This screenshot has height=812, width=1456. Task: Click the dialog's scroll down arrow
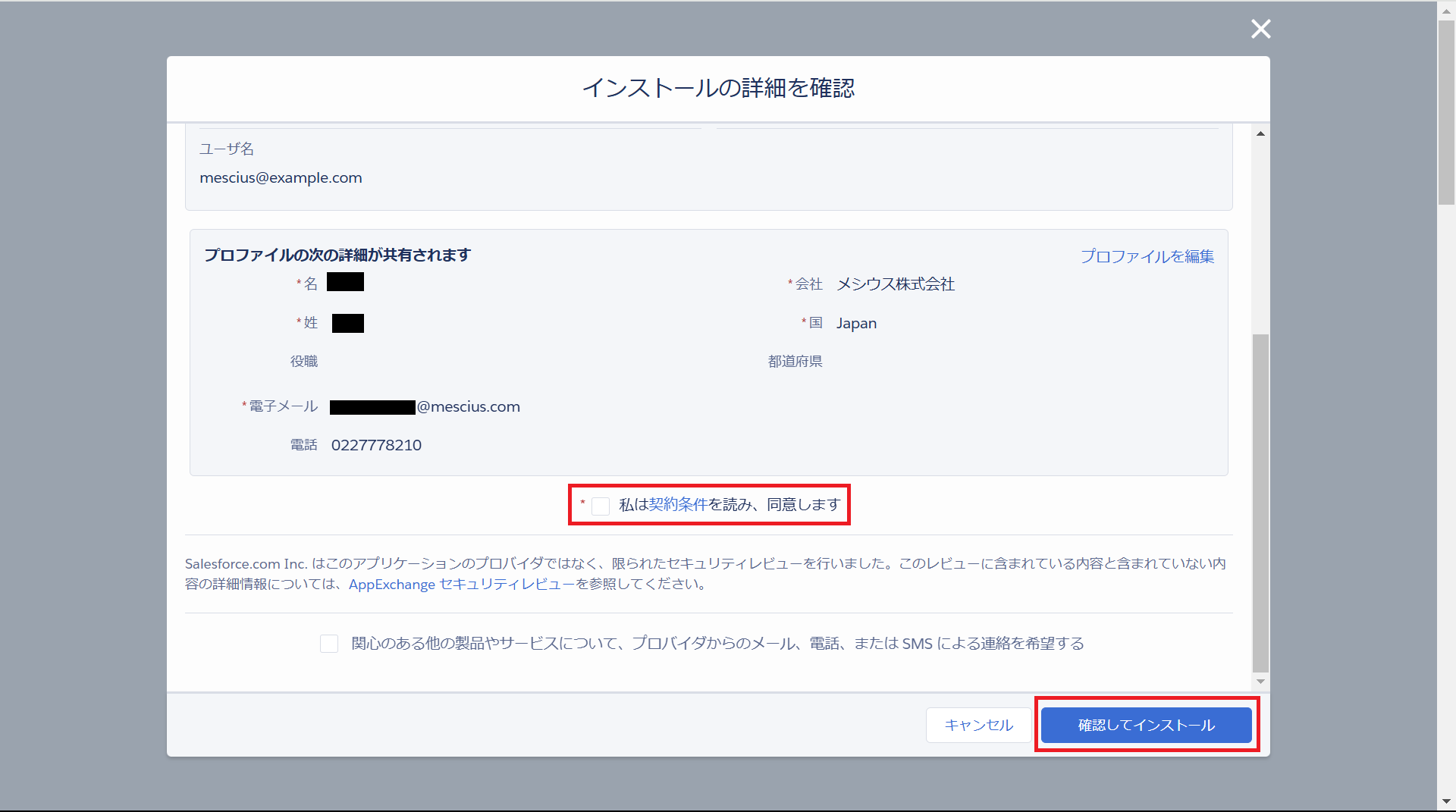1260,681
